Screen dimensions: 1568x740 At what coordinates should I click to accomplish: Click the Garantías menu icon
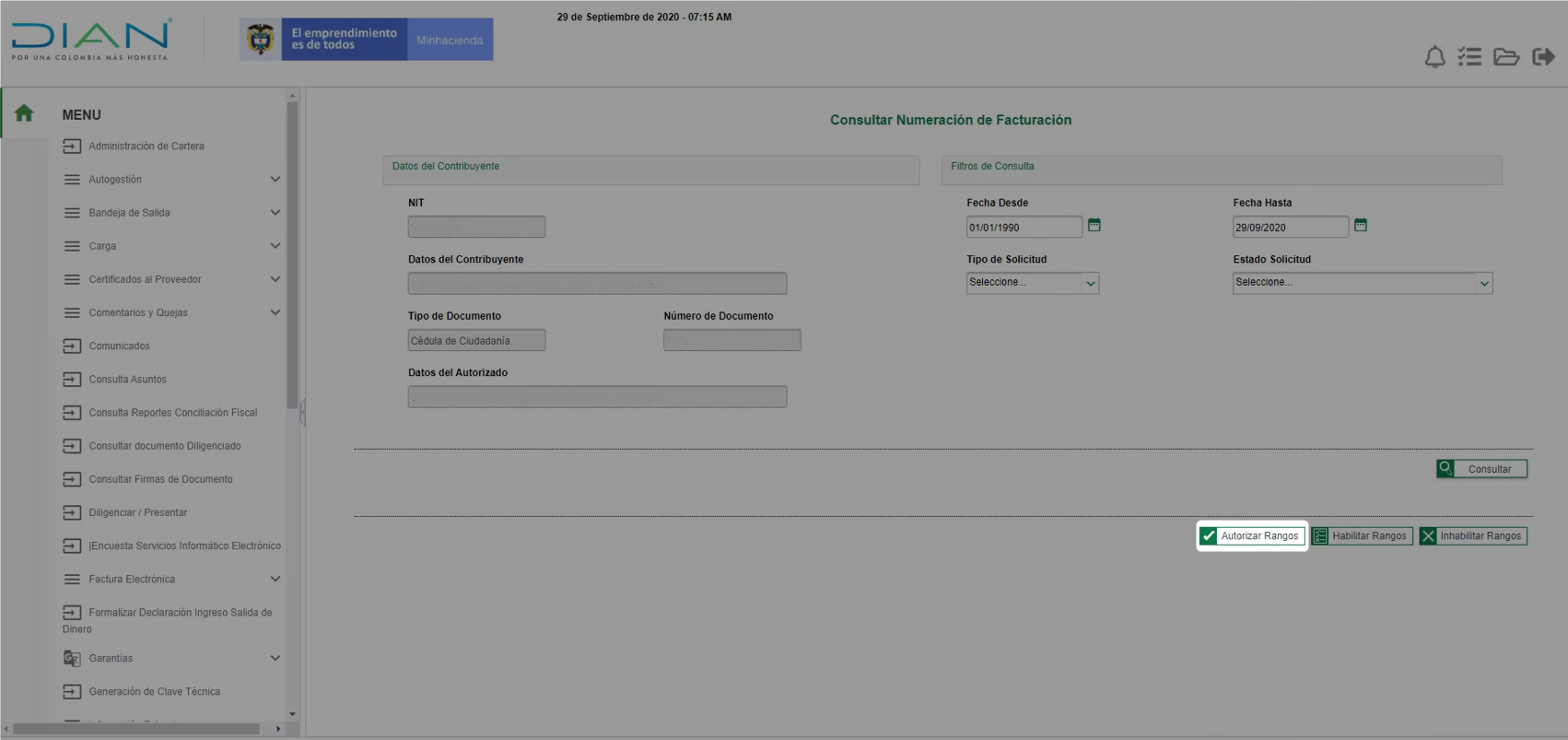tap(72, 658)
